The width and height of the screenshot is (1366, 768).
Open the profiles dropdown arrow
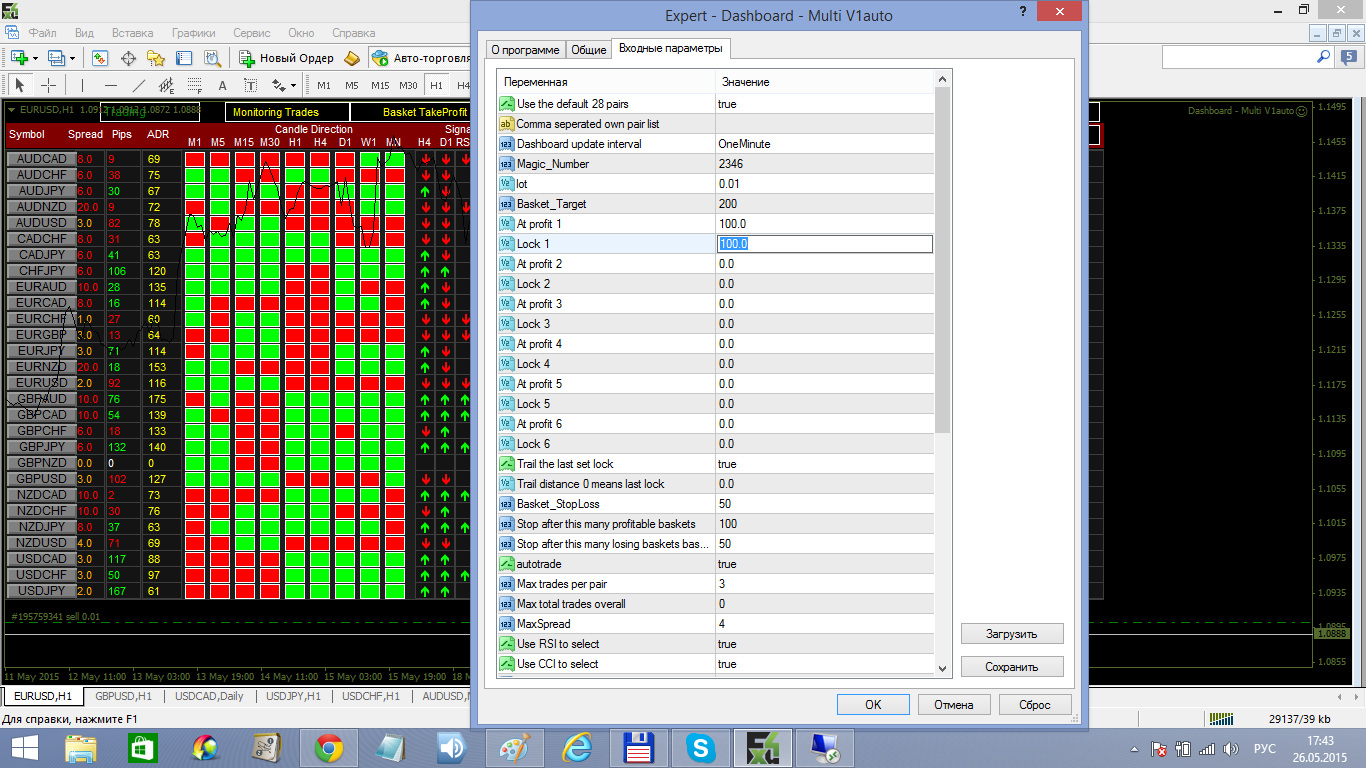tap(73, 58)
